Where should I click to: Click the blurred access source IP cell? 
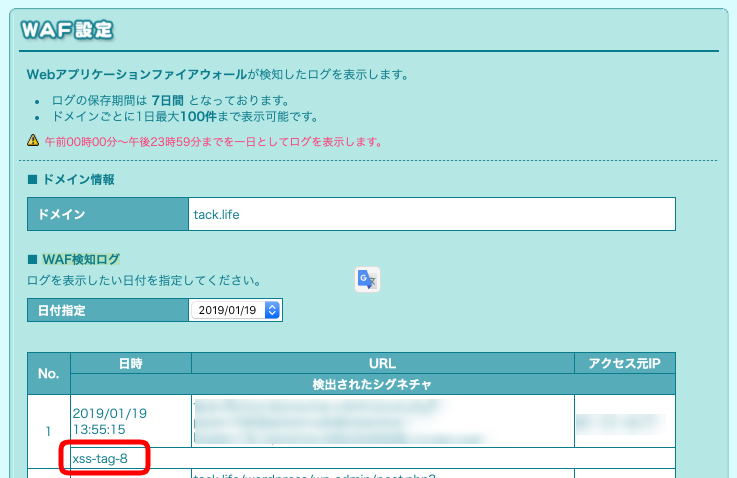point(625,421)
